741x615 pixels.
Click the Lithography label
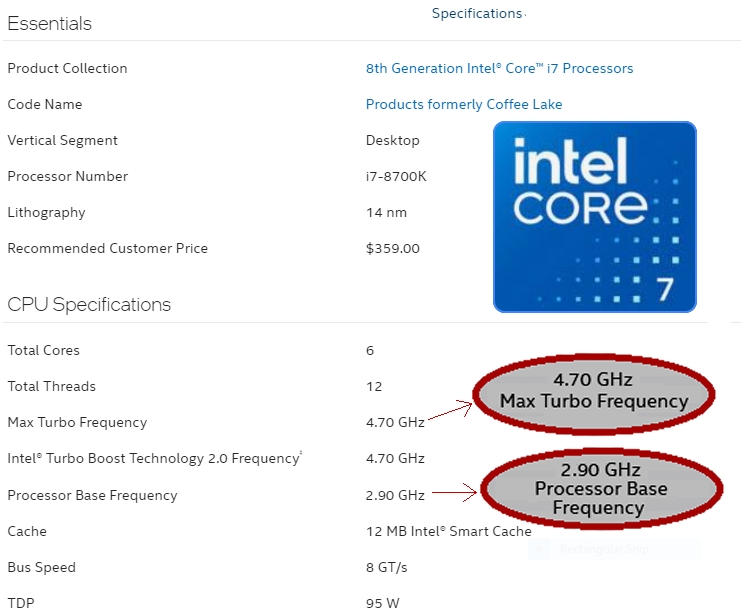point(46,213)
